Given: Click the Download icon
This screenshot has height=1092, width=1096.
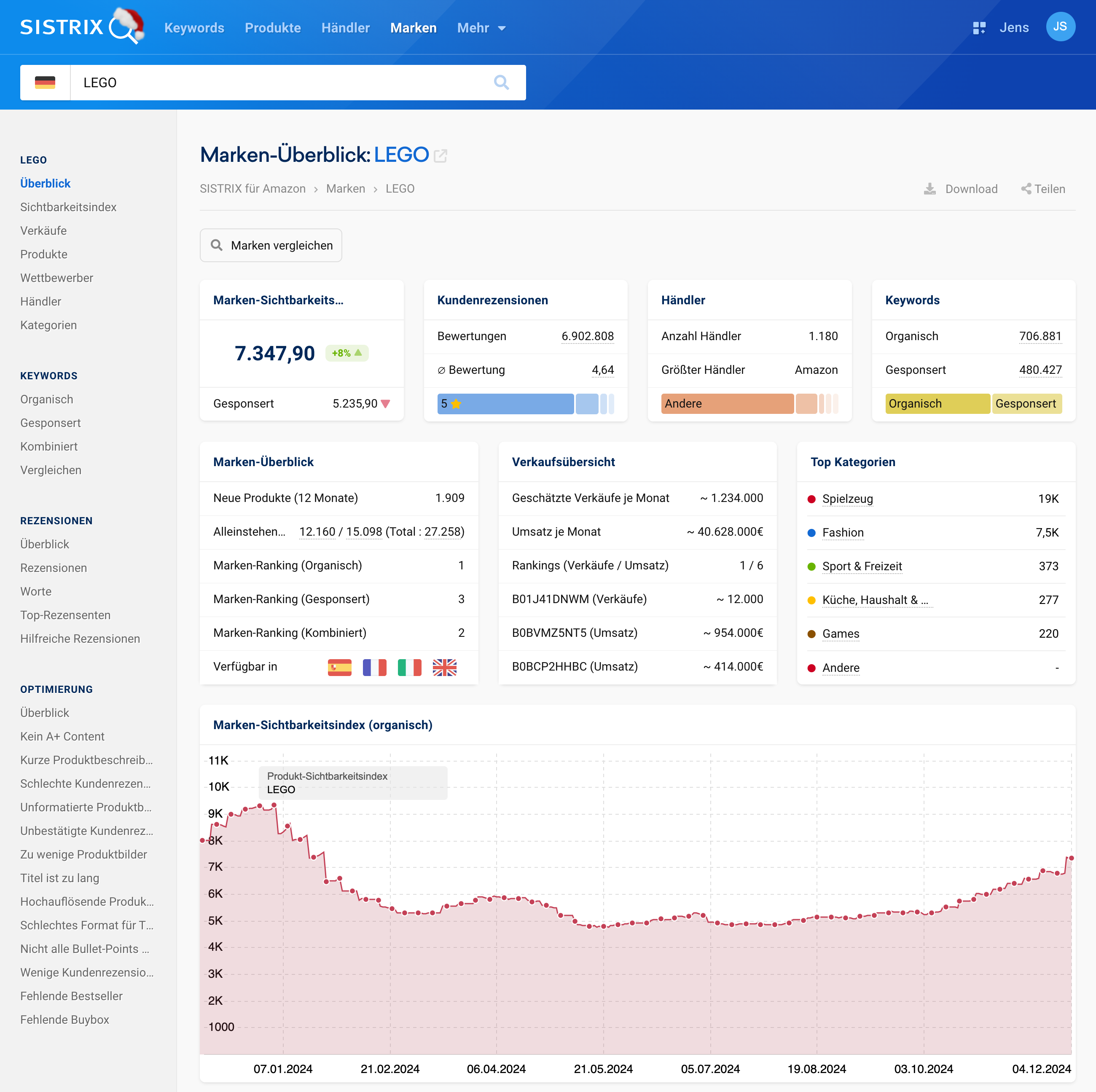Looking at the screenshot, I should 930,189.
